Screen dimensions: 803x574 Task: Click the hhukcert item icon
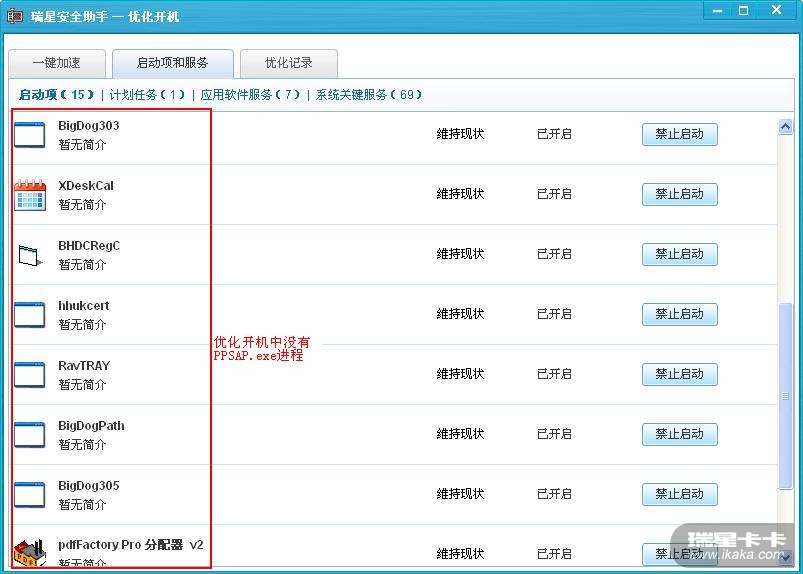30,314
